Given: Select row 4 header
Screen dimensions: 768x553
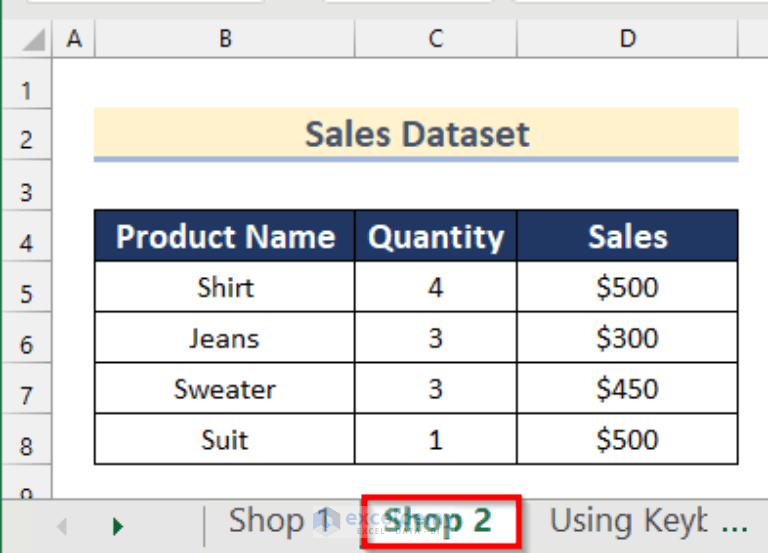Looking at the screenshot, I should (26, 236).
